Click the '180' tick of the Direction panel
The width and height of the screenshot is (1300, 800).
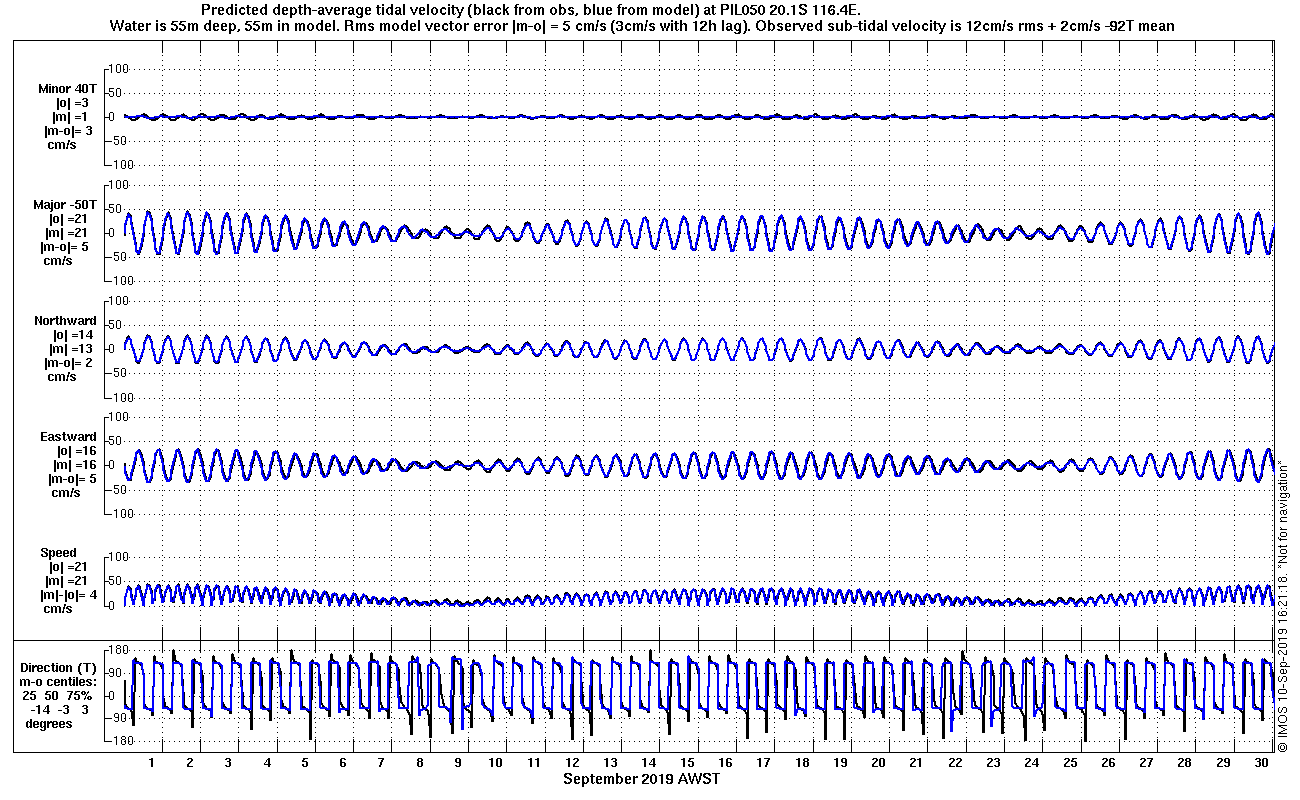coord(119,650)
